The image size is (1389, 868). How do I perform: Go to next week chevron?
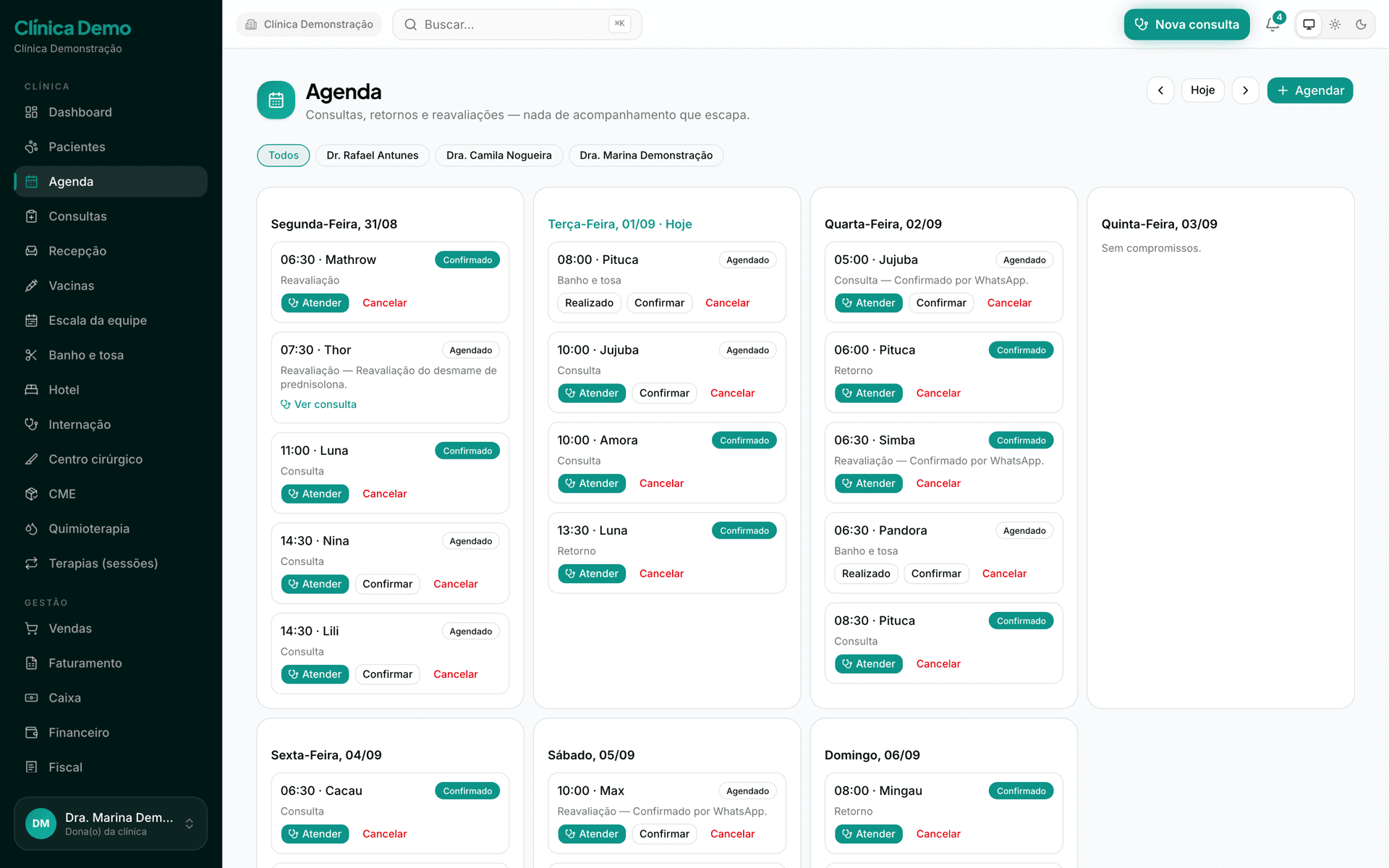pos(1245,90)
